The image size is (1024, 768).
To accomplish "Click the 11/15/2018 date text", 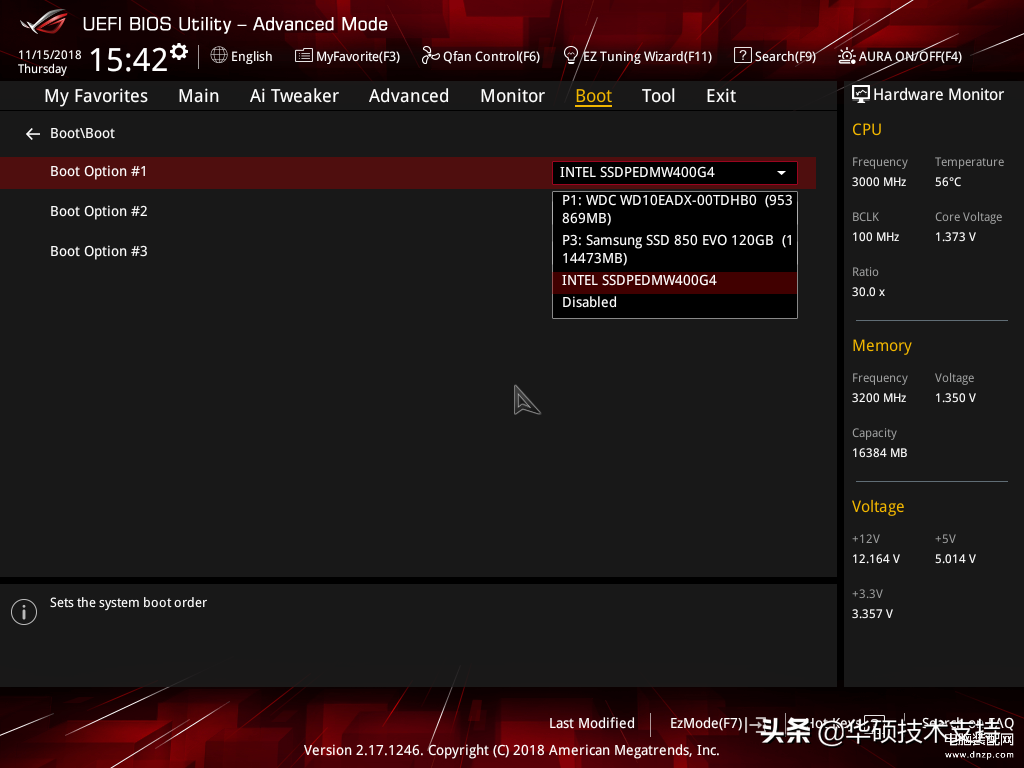I will point(50,55).
